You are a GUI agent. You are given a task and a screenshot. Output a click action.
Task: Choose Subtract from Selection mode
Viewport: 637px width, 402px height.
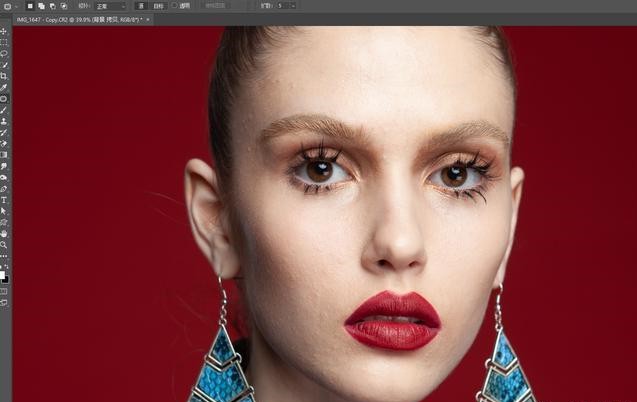point(53,6)
